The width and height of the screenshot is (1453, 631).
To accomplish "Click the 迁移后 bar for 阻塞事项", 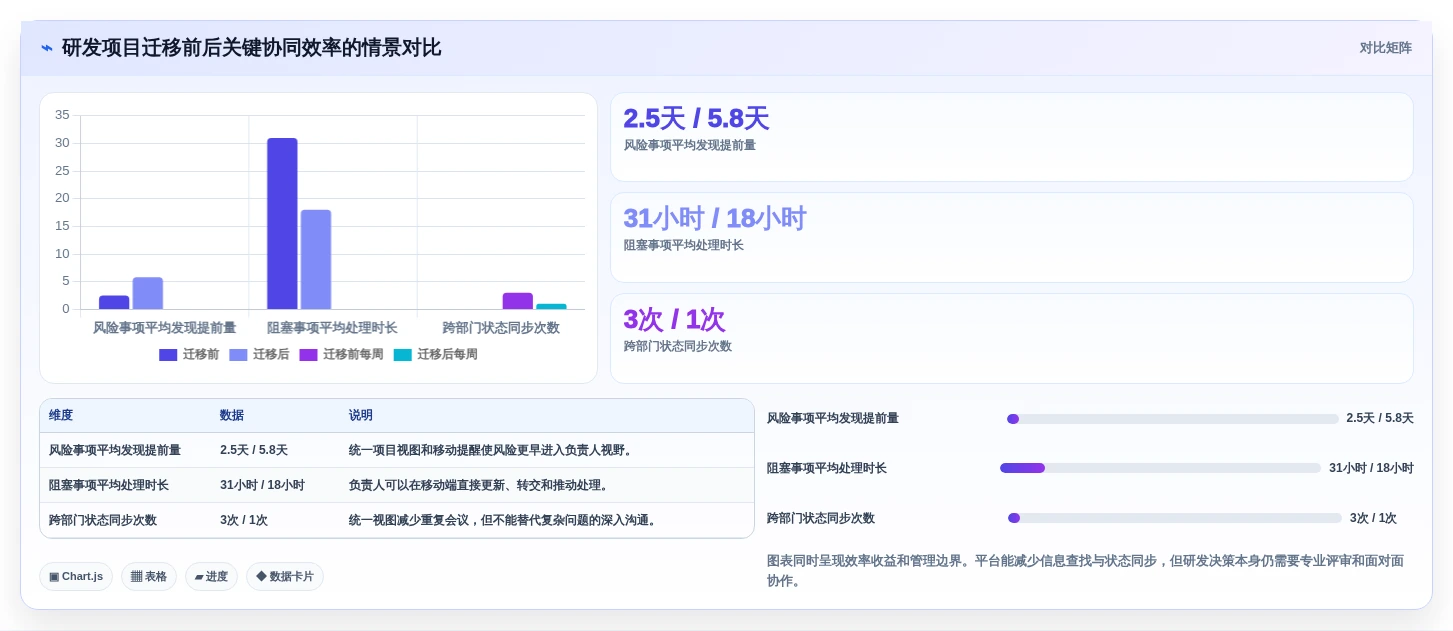I will pos(316,260).
